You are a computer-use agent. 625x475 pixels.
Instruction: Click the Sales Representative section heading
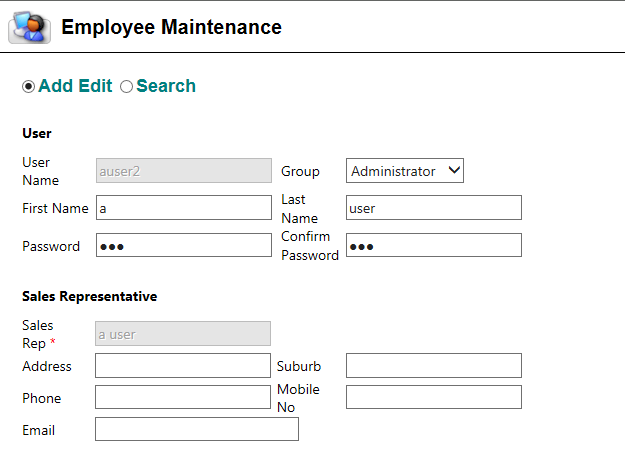pos(90,296)
